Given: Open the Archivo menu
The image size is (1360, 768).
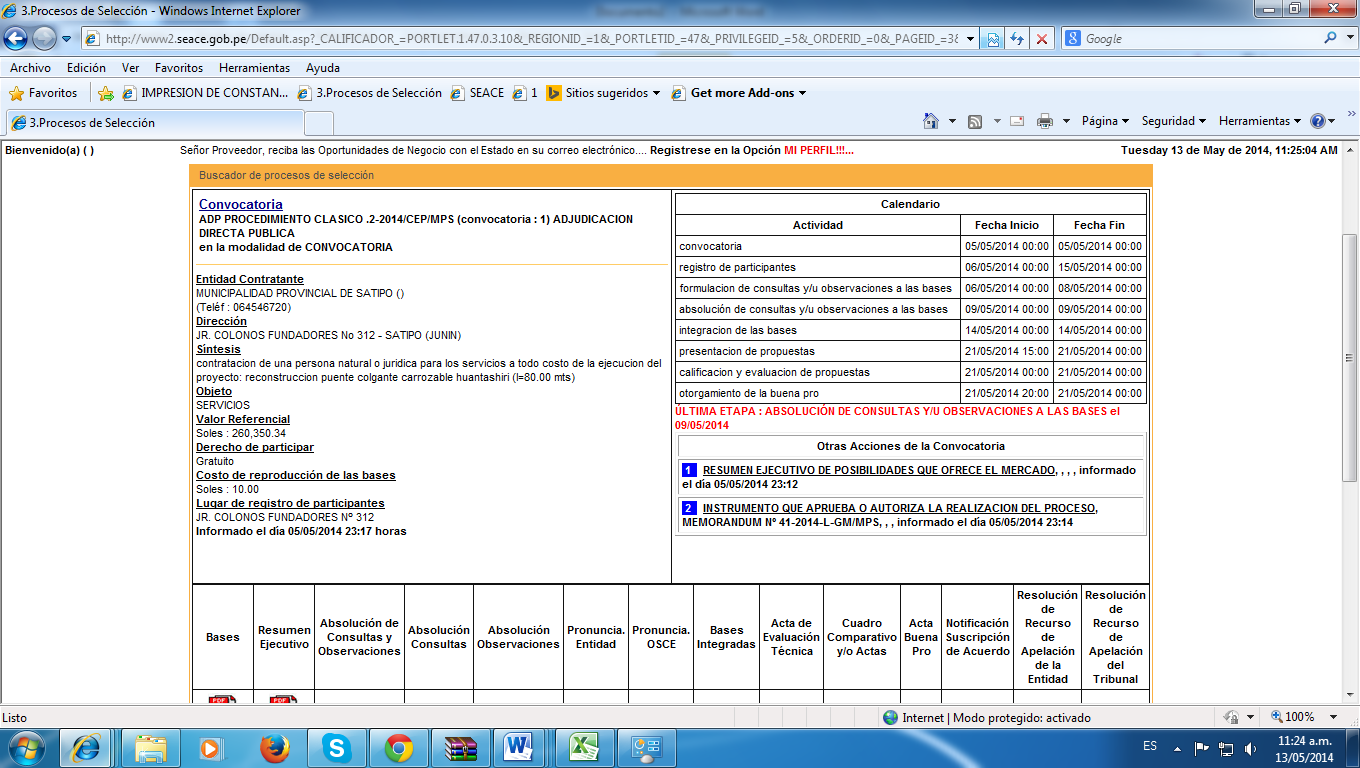Looking at the screenshot, I should click(30, 68).
